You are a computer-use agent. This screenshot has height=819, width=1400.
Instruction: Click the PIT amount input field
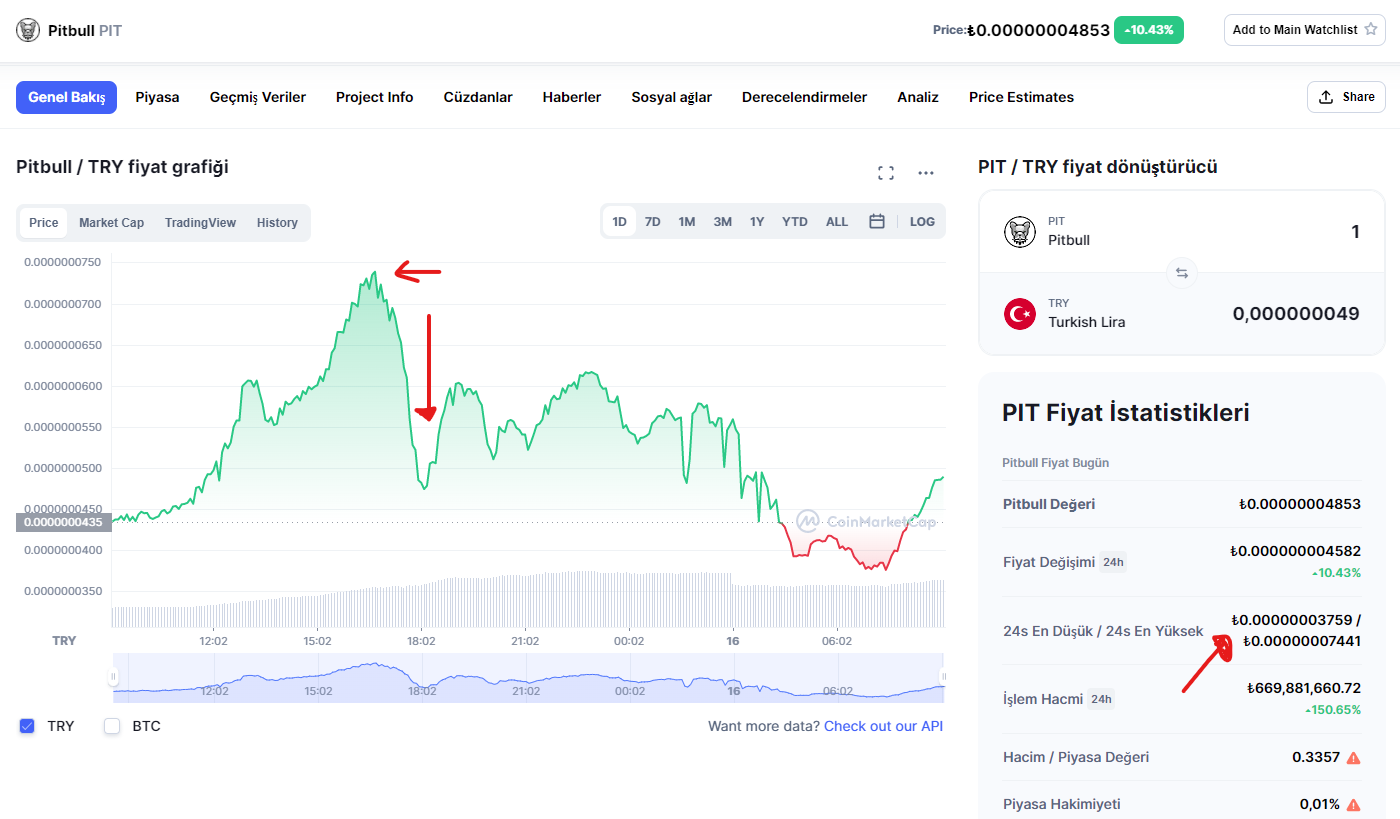tap(1300, 232)
